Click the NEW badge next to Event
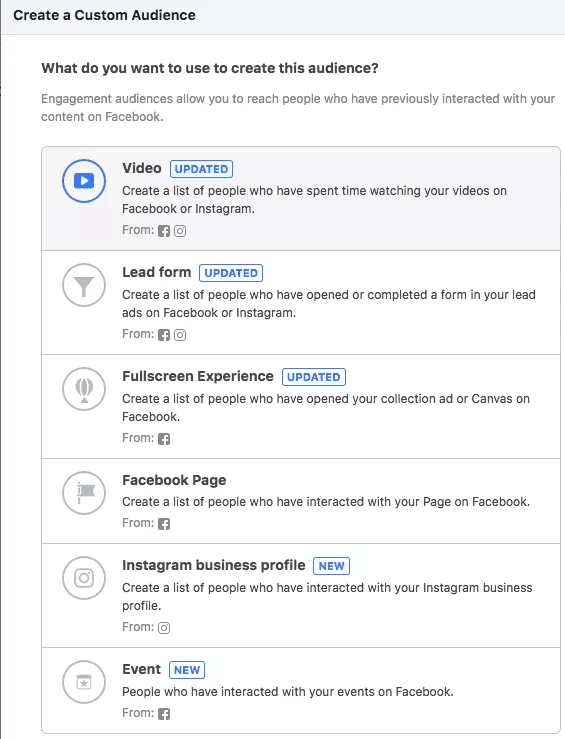This screenshot has height=739, width=565. pos(187,670)
